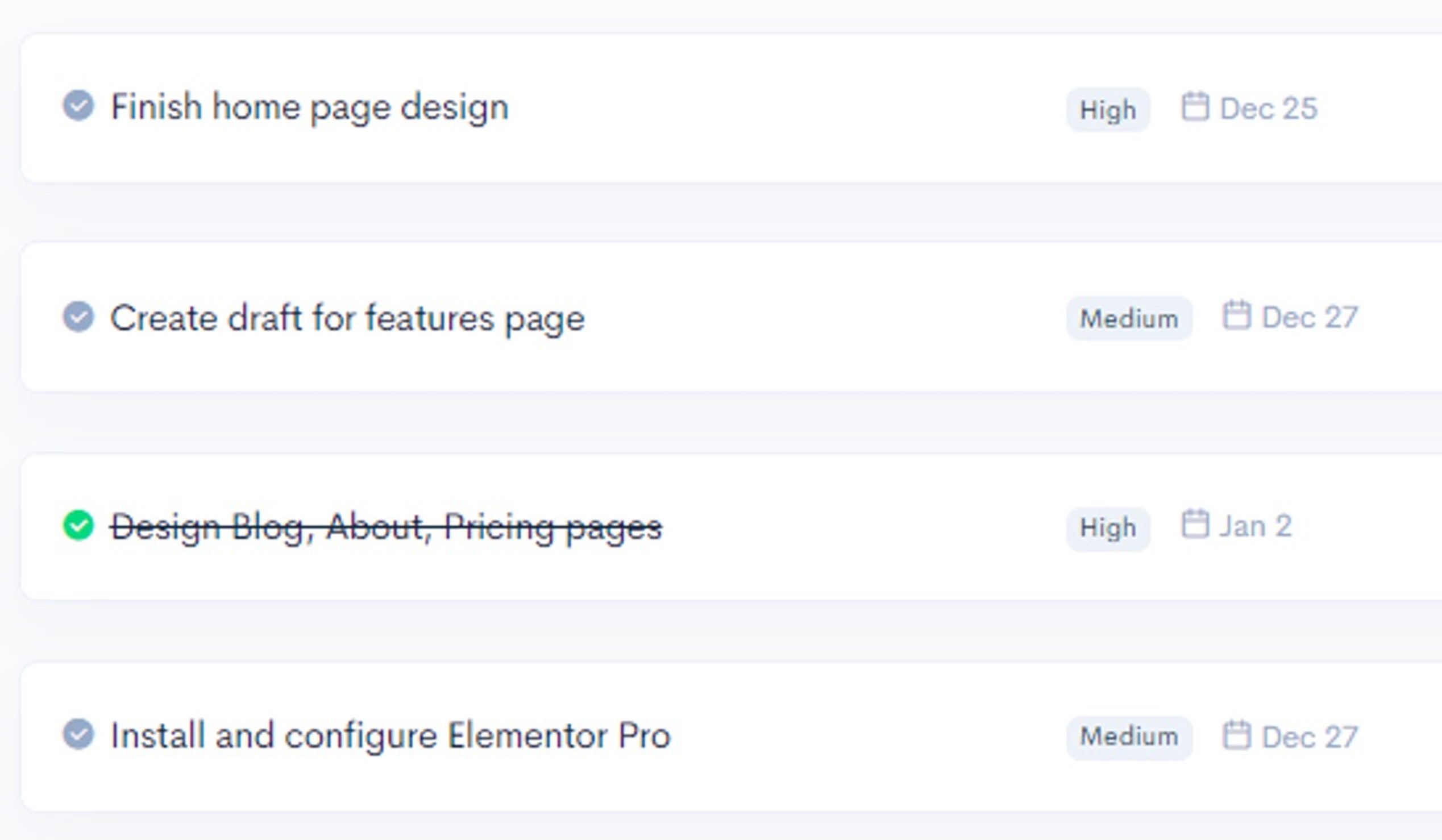
Task: Check off 'Create draft for features page'
Action: coord(78,317)
